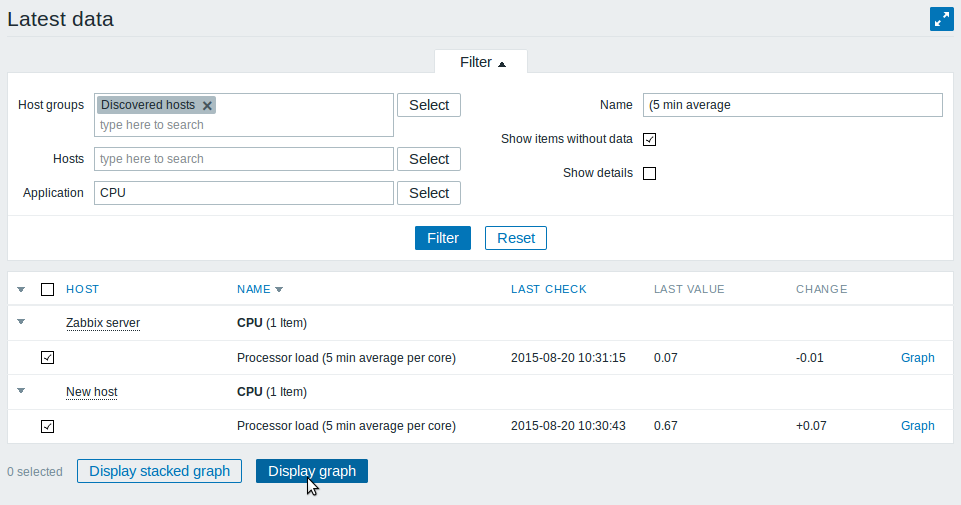Enable the Show details checkbox

click(650, 173)
